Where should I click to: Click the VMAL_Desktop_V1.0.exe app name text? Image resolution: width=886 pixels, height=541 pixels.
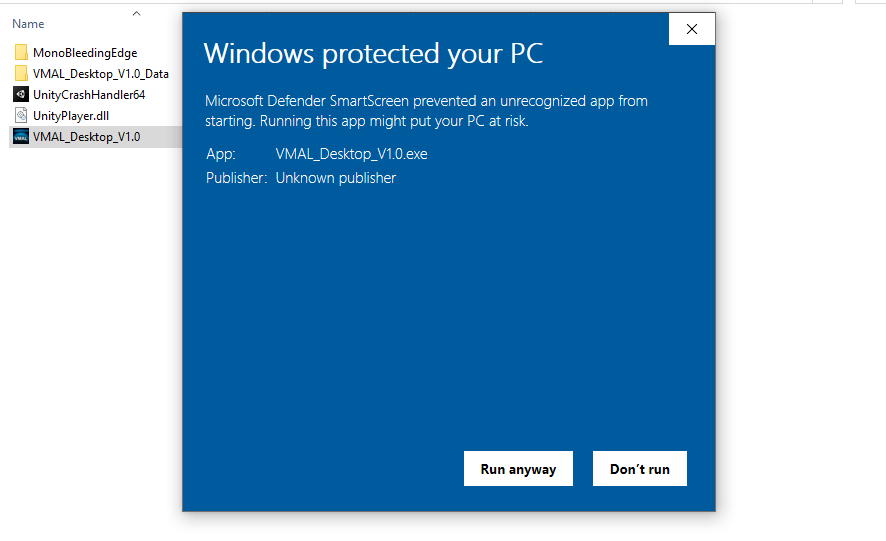pyautogui.click(x=351, y=154)
